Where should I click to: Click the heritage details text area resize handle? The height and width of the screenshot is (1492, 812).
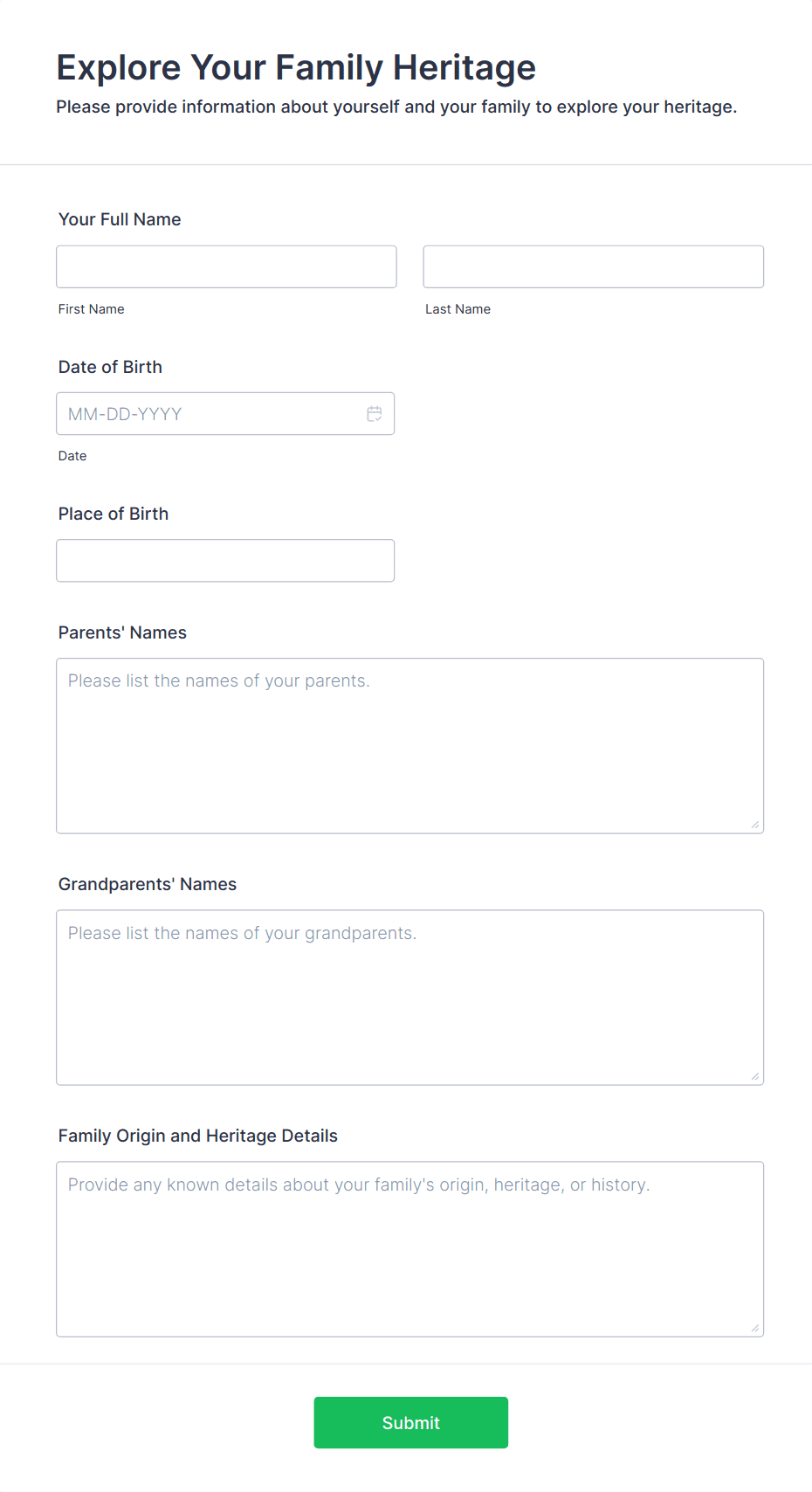(x=755, y=1328)
